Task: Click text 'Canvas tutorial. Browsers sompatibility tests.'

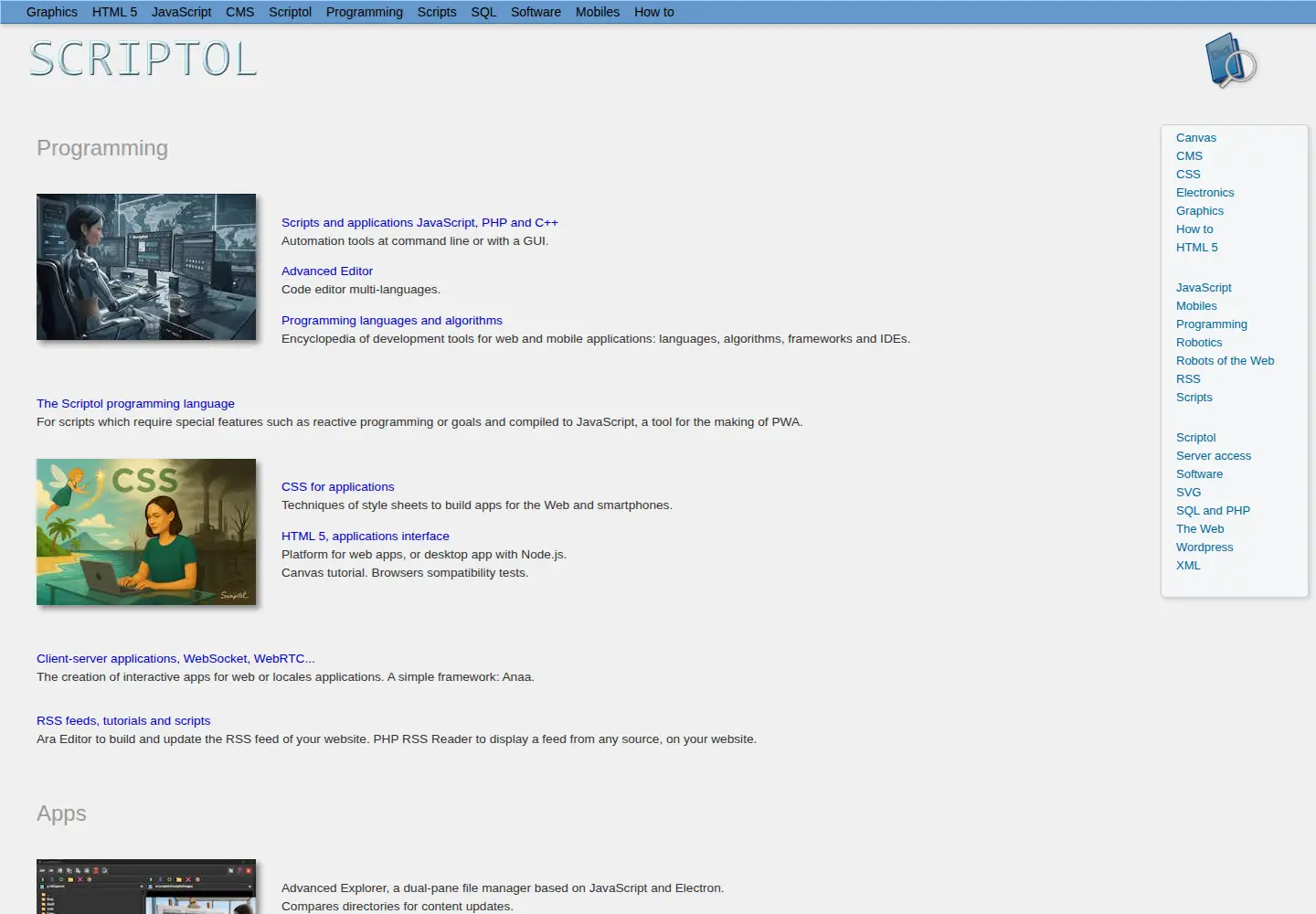Action: [x=405, y=572]
